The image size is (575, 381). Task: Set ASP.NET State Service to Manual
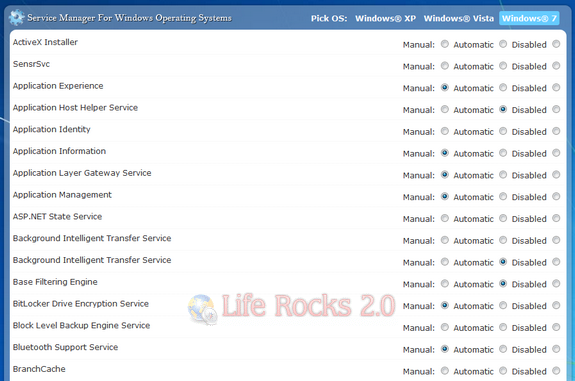pos(445,218)
